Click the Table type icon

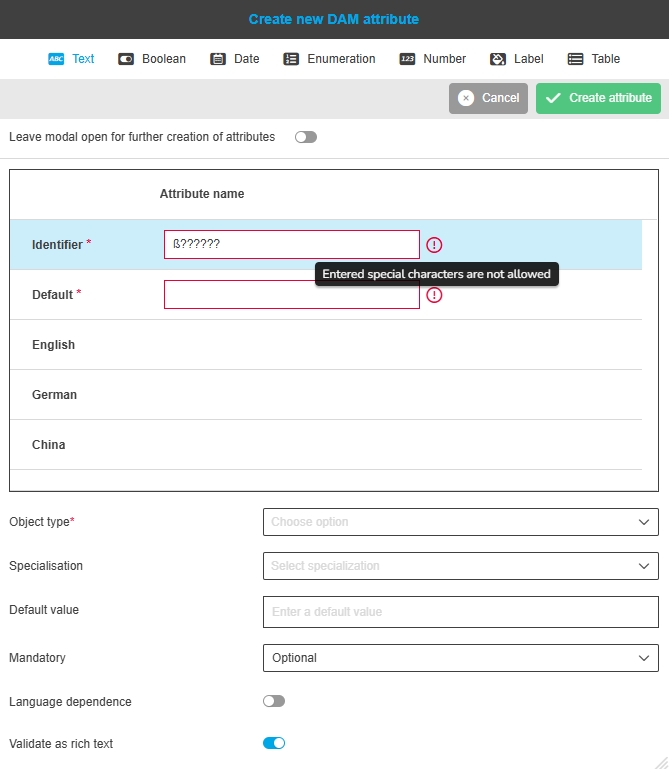[576, 59]
